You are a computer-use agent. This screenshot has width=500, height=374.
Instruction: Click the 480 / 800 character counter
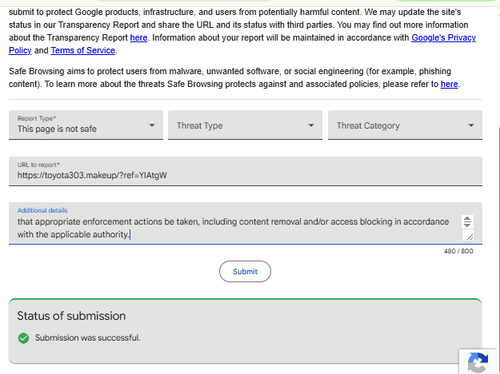(x=458, y=251)
